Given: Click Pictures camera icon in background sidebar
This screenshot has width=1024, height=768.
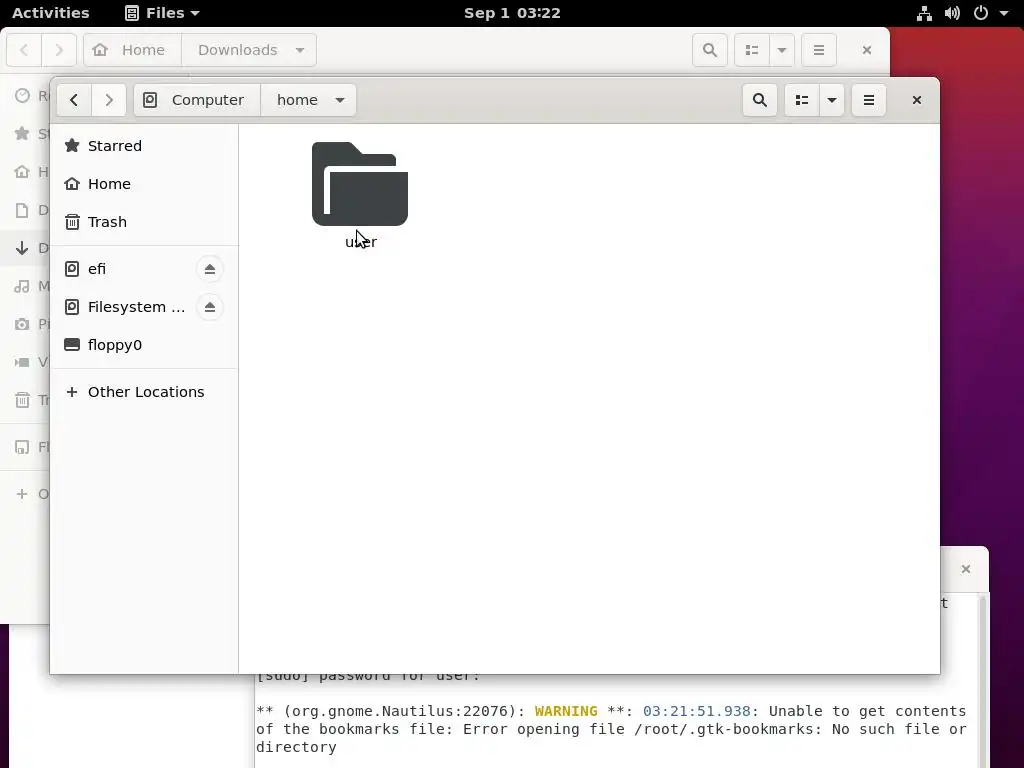Looking at the screenshot, I should coord(22,324).
